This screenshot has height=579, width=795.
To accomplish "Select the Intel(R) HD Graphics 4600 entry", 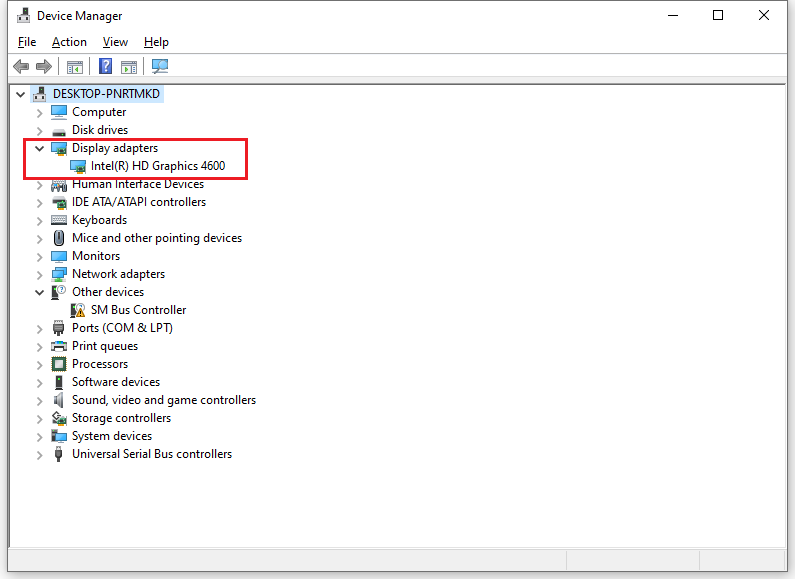I will pos(158,166).
